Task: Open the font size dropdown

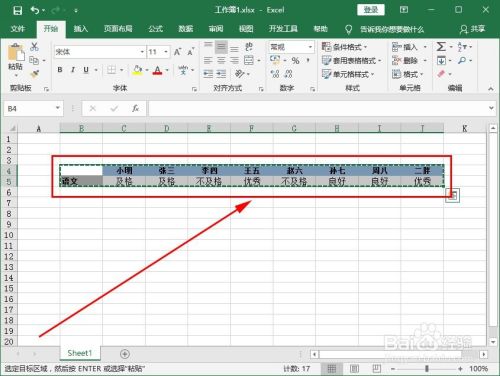Action: pyautogui.click(x=166, y=52)
